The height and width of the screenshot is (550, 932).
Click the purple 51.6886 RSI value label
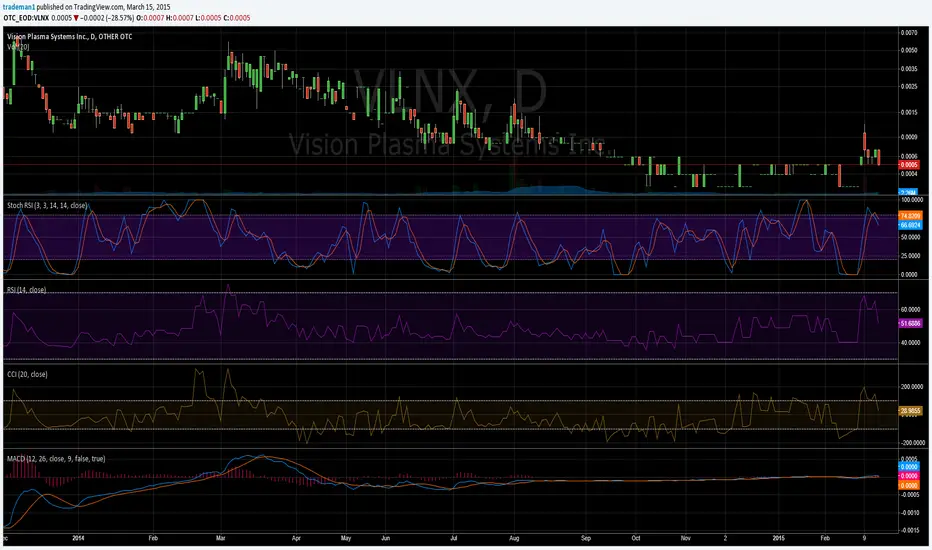coord(911,323)
